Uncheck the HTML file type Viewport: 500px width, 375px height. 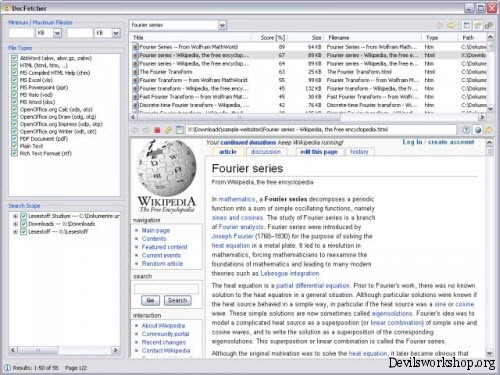pyautogui.click(x=14, y=65)
